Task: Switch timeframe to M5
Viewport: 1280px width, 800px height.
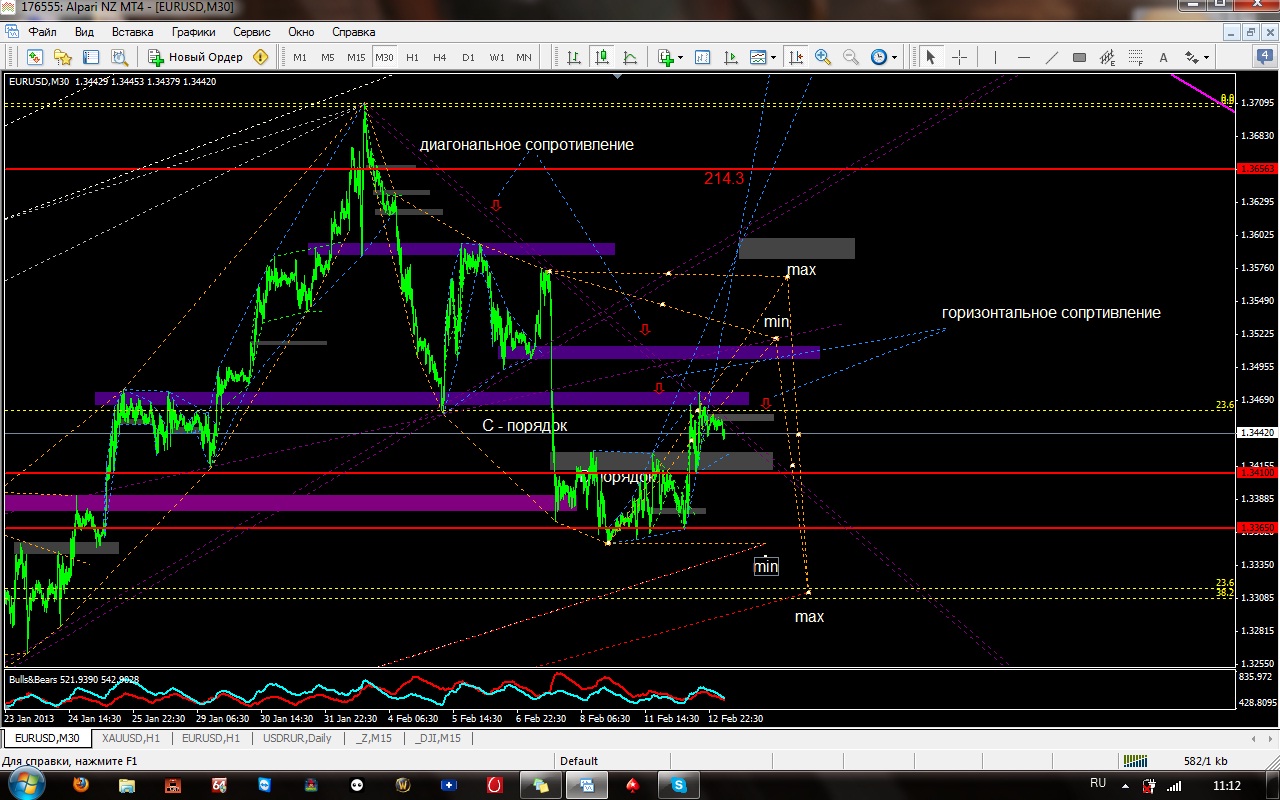Action: [x=328, y=57]
